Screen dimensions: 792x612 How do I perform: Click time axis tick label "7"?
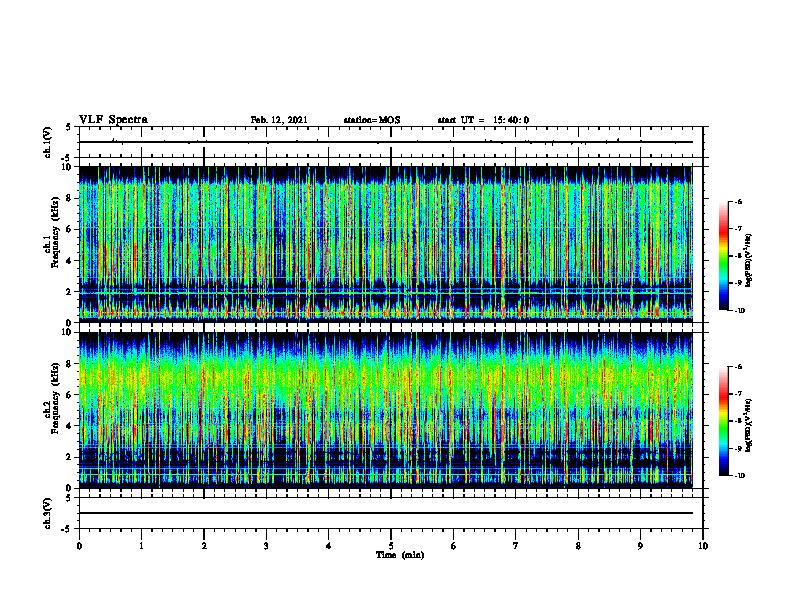coord(516,546)
